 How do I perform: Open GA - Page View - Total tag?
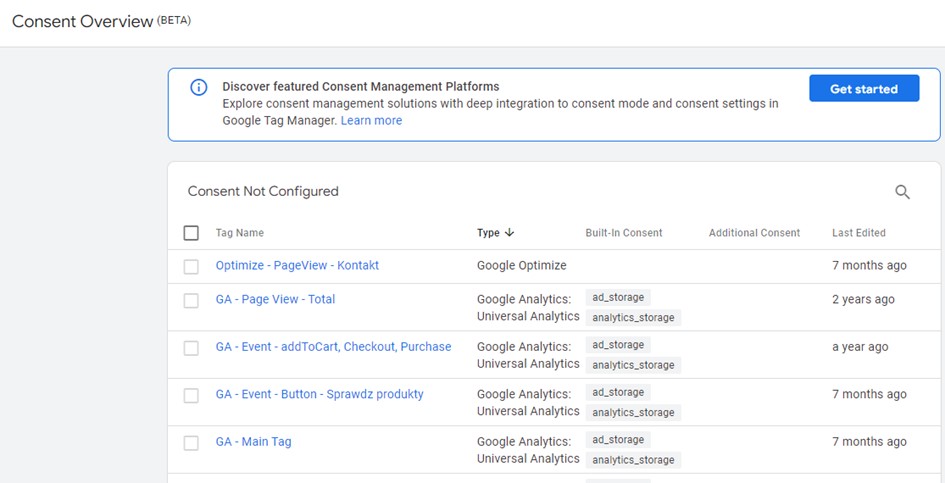pyautogui.click(x=275, y=299)
